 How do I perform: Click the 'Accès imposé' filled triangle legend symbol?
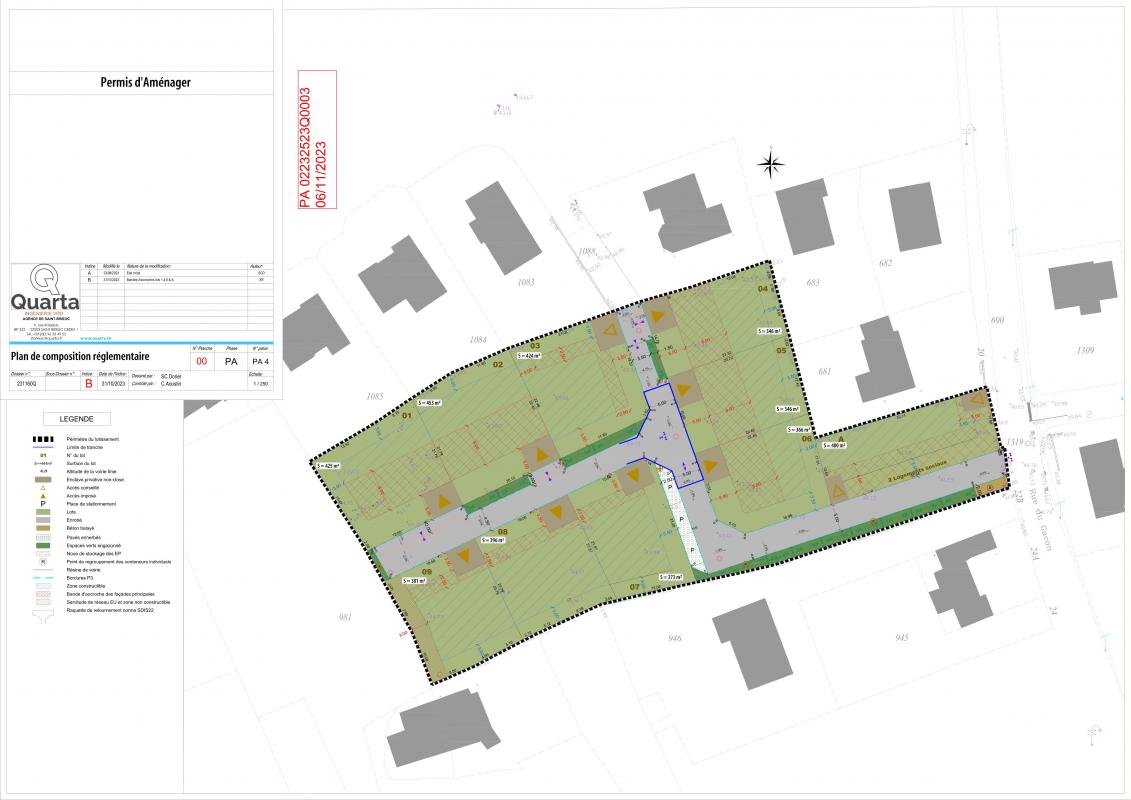(43, 496)
